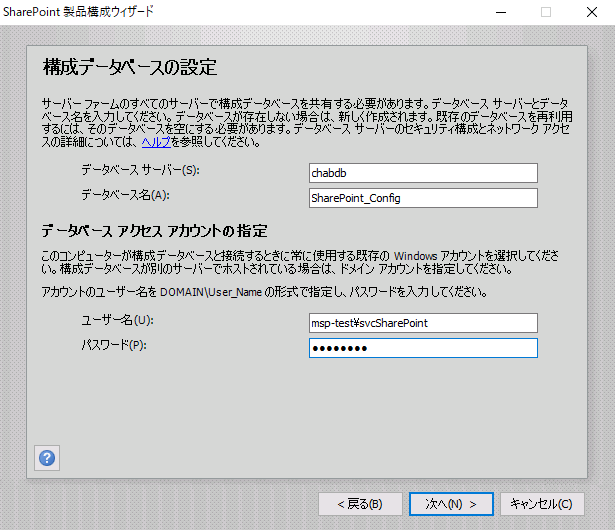Select the データベース名 field with SharePoint_Config
Viewport: 615px width, 530px height.
(x=423, y=198)
